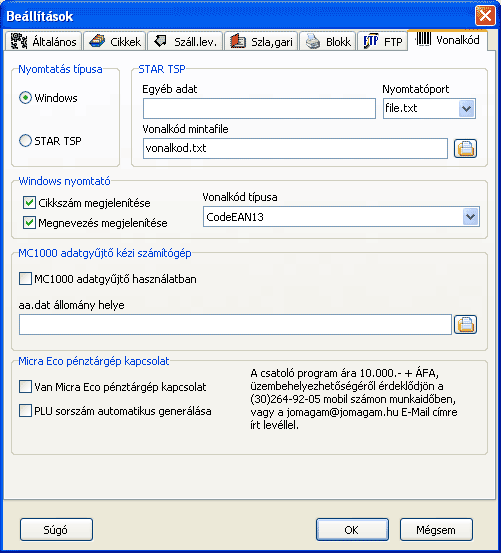
Task: Click the Mégsem button
Action: coord(436,529)
